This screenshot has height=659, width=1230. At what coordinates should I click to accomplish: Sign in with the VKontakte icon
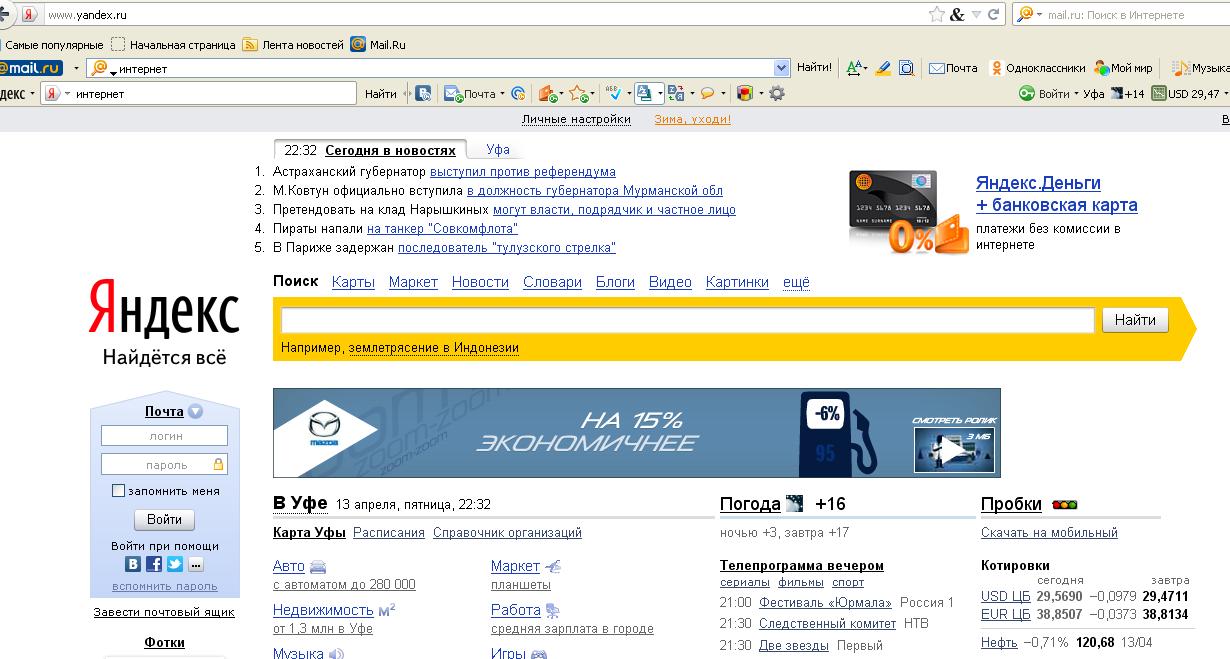132,564
